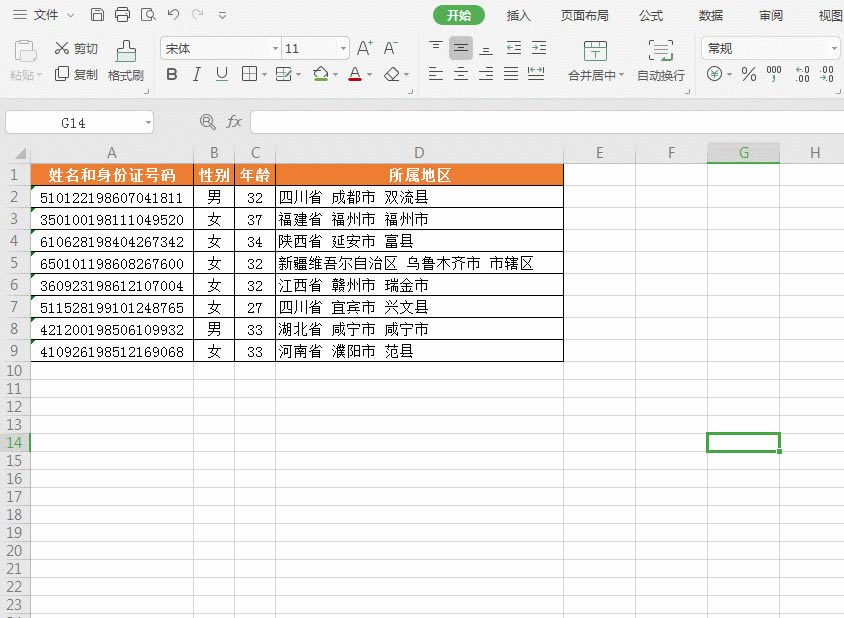Align text left horizontally

click(x=435, y=74)
